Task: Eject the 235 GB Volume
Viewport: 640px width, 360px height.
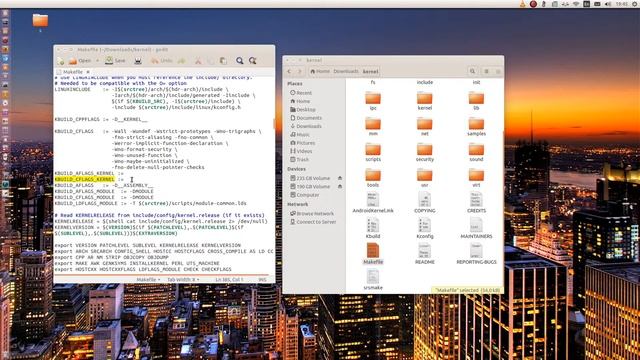Action: click(340, 178)
